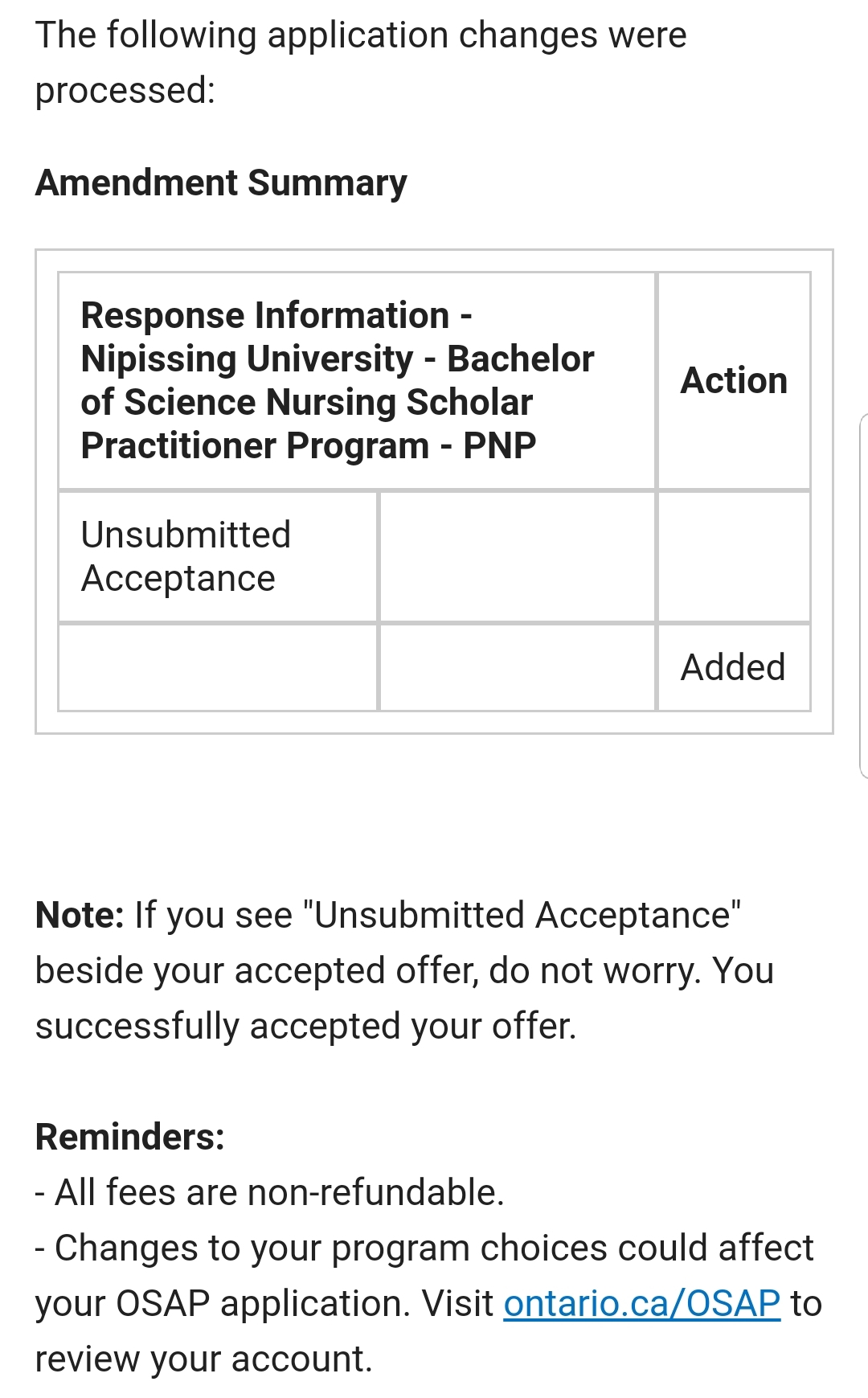Click empty cell right of Unsubmitted Acceptance
This screenshot has height=1398, width=868.
tap(517, 556)
